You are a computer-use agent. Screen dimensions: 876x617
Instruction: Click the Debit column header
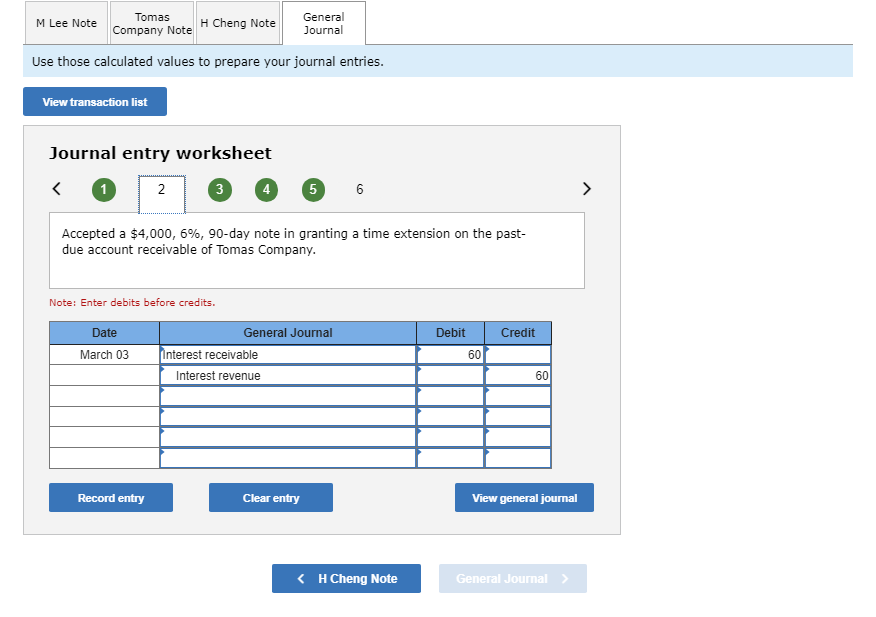point(450,333)
